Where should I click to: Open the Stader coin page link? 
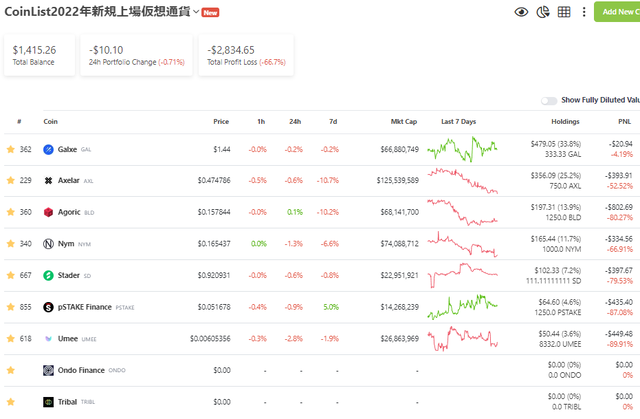69,275
